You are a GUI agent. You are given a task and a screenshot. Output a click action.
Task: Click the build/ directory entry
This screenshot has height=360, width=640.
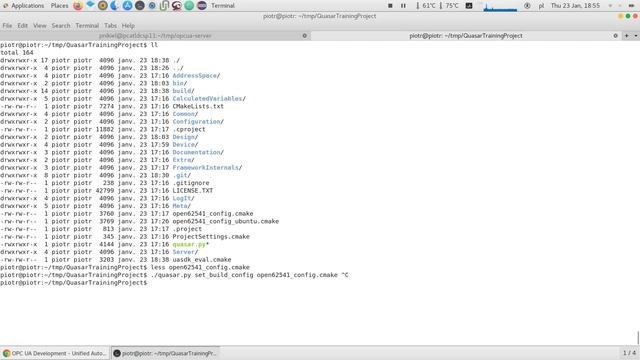tap(183, 91)
